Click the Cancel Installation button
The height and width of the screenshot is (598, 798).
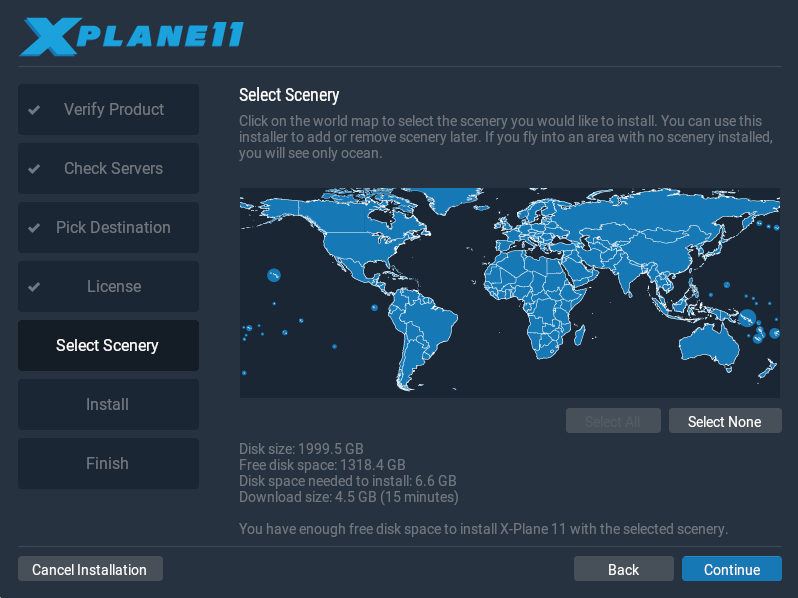(x=90, y=569)
